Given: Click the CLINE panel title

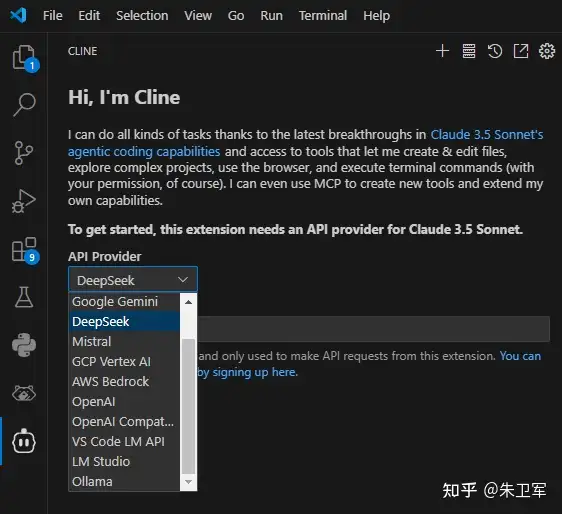Looking at the screenshot, I should point(82,51).
